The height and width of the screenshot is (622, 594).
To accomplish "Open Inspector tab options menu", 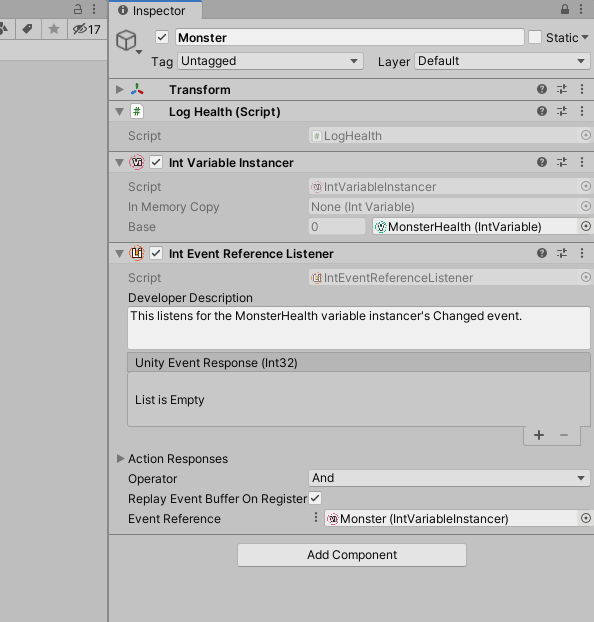I will [x=581, y=10].
